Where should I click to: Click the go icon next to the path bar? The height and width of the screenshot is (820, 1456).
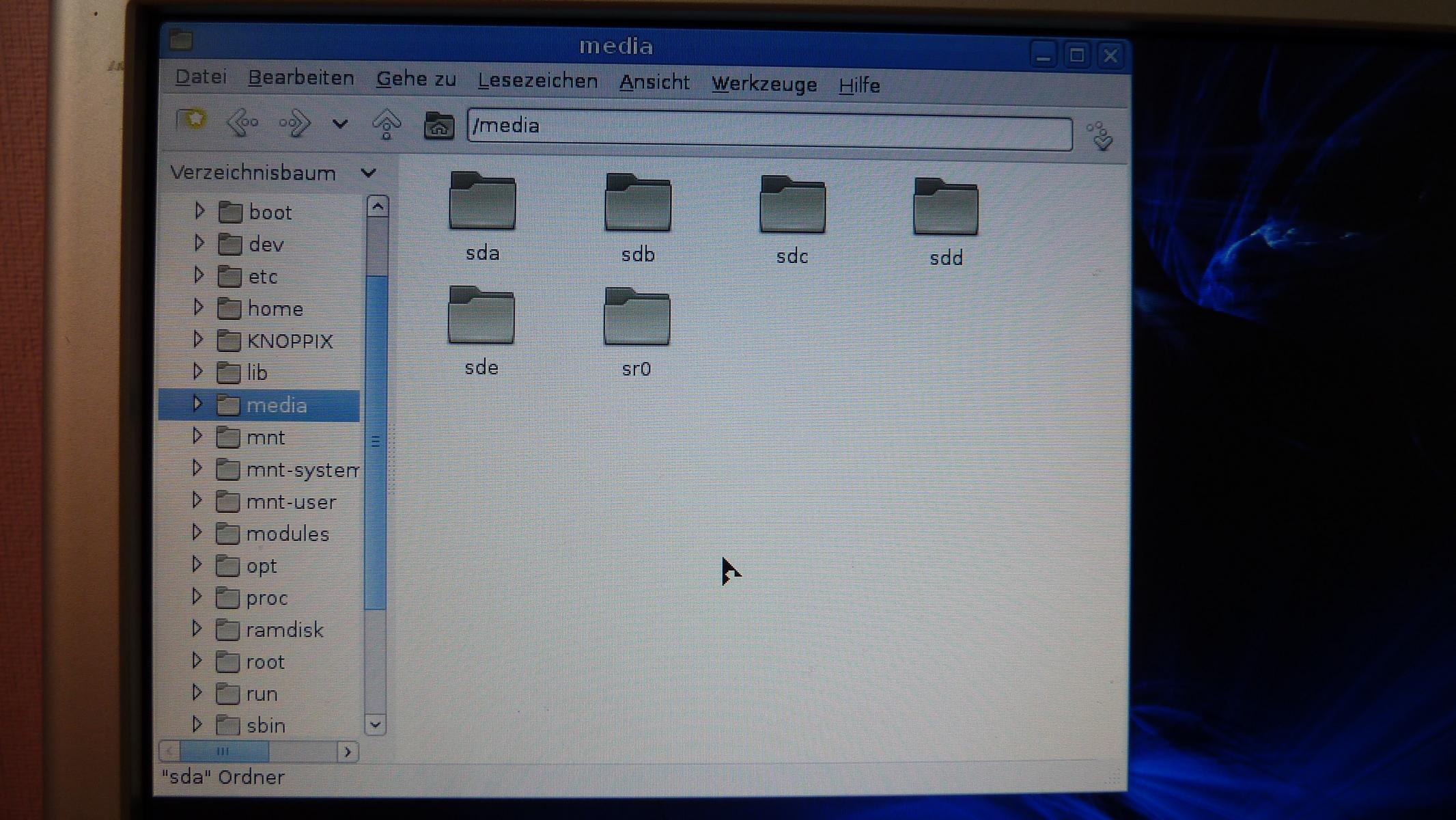tap(1100, 135)
